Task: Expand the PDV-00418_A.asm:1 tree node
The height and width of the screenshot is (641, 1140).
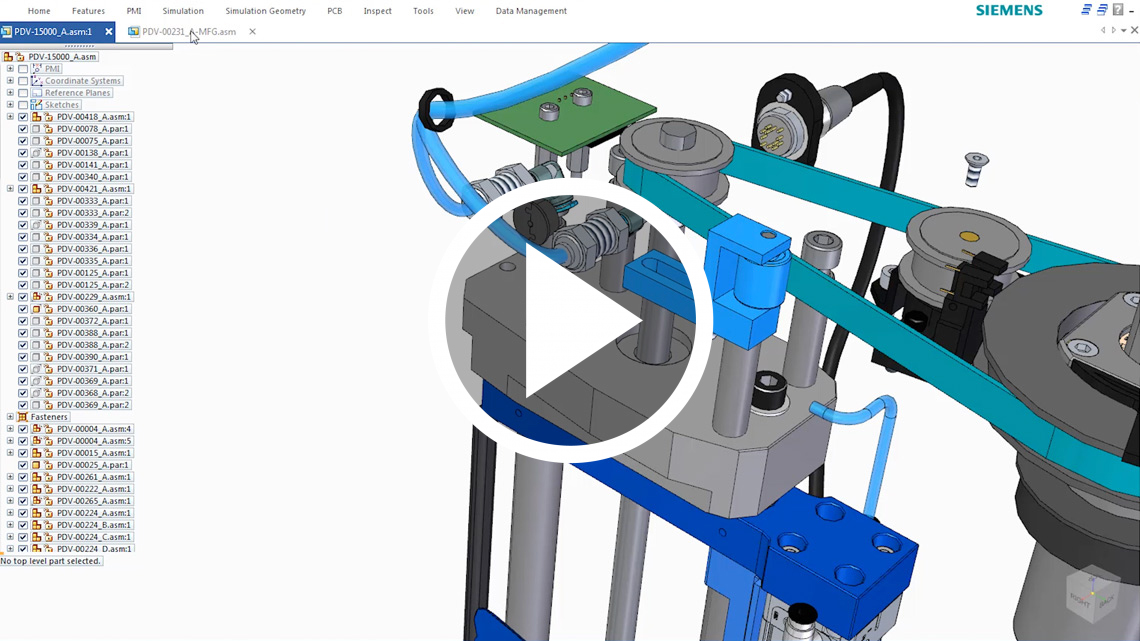Action: (10, 117)
